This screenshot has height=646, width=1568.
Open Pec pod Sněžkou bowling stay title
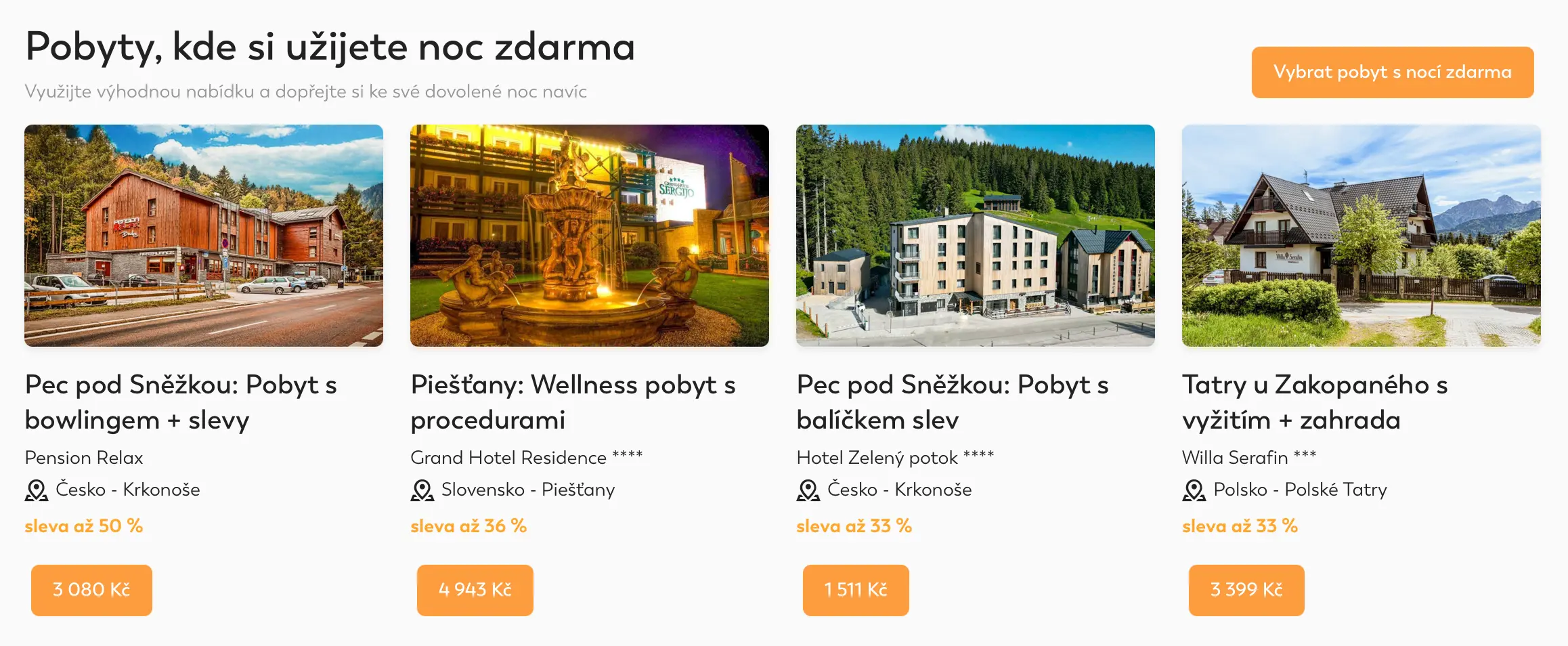[x=181, y=402]
